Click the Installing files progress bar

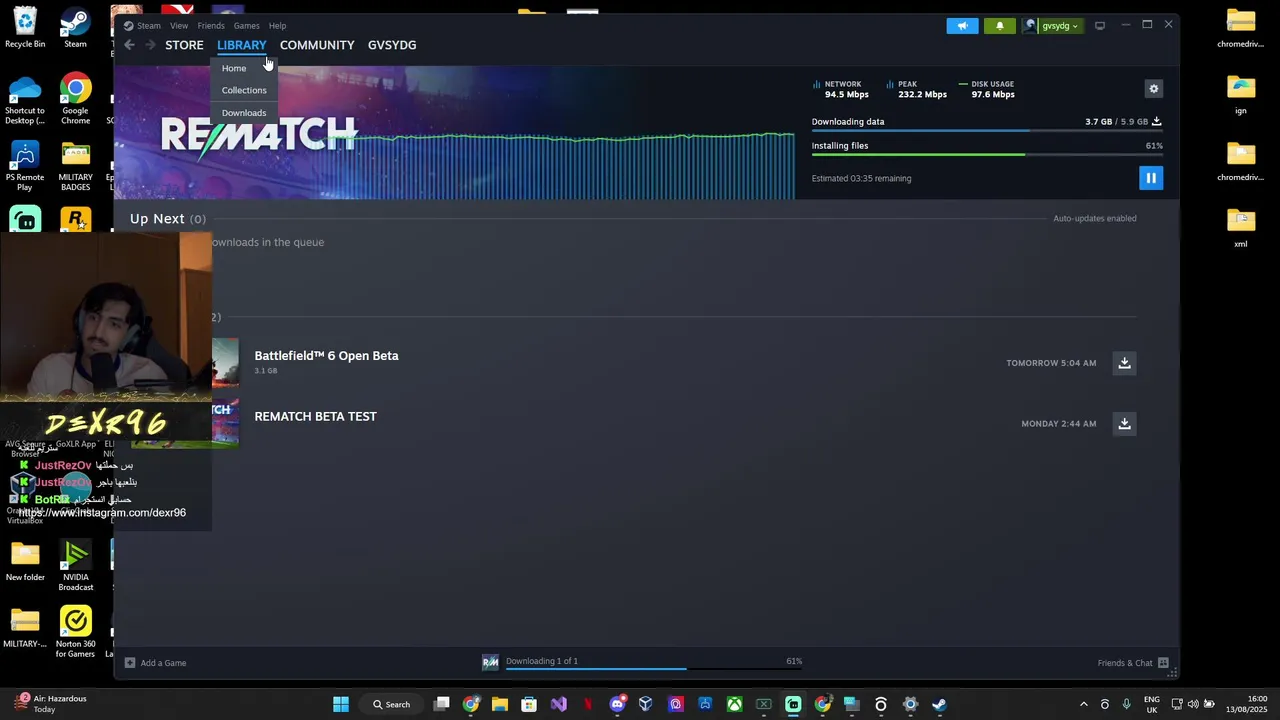coord(987,155)
